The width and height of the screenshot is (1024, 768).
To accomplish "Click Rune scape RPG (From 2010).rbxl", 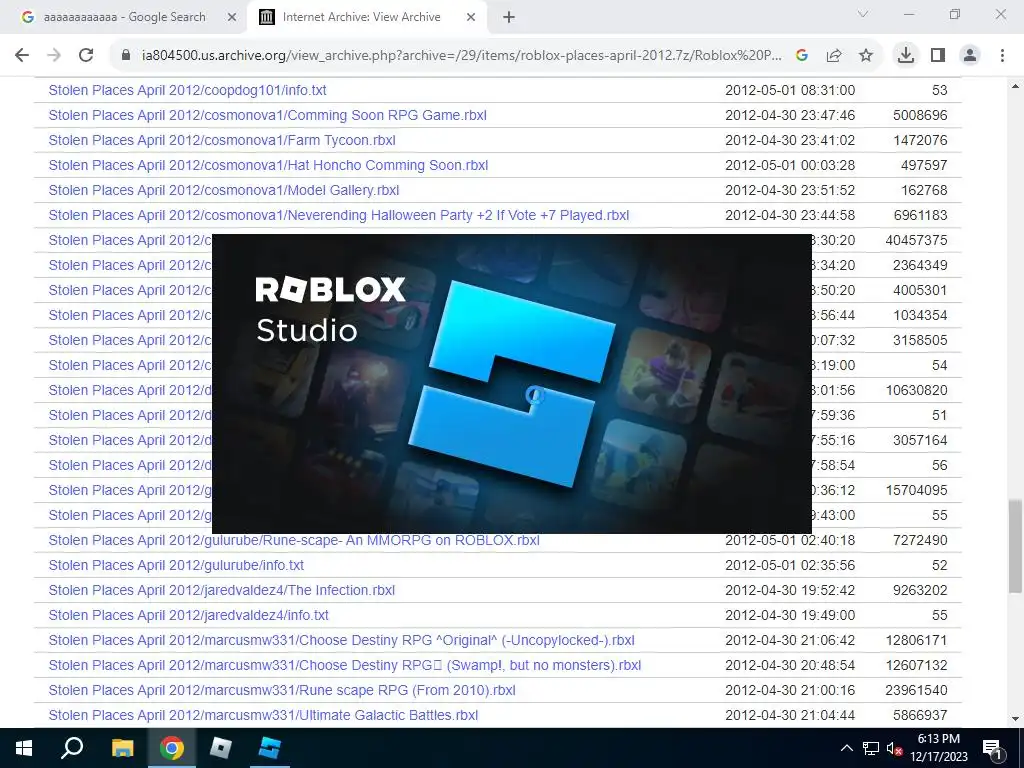I will [282, 690].
